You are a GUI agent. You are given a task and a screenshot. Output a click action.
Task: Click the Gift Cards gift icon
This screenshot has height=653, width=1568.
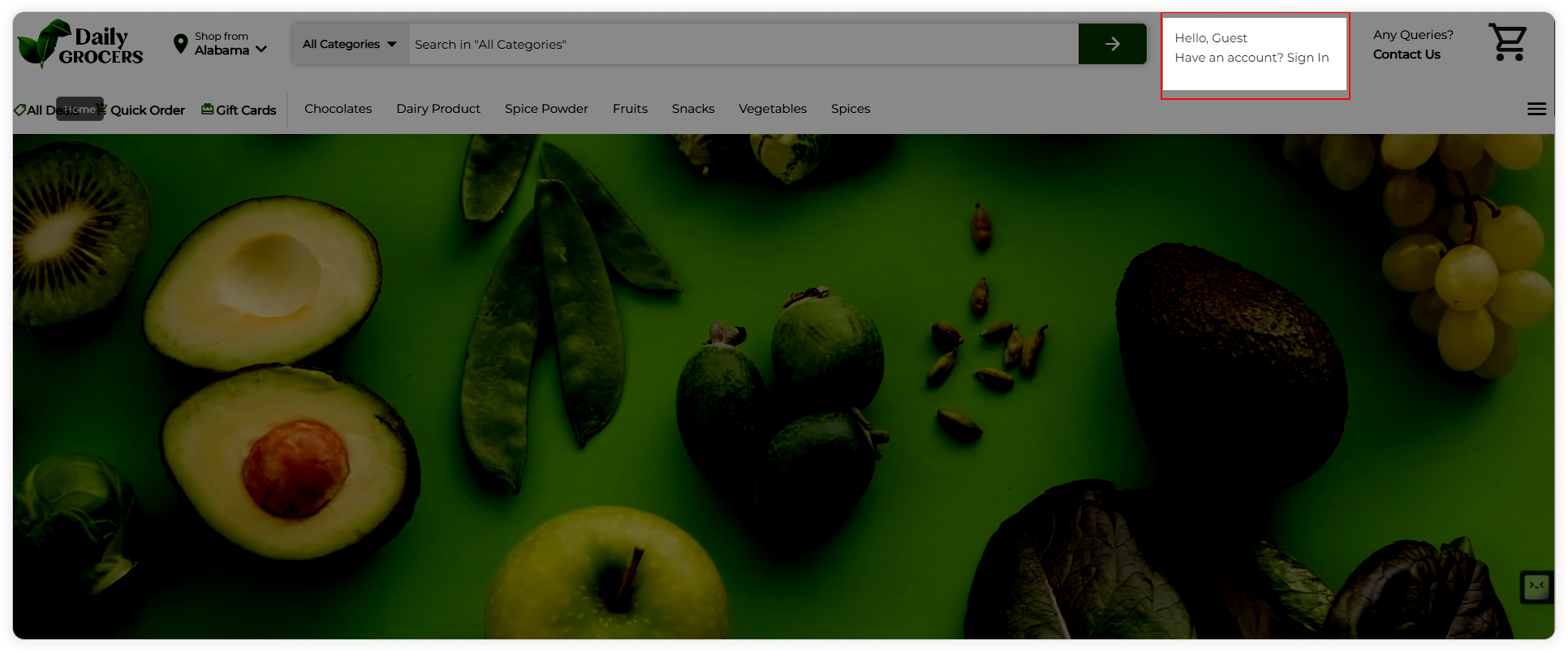tap(208, 110)
